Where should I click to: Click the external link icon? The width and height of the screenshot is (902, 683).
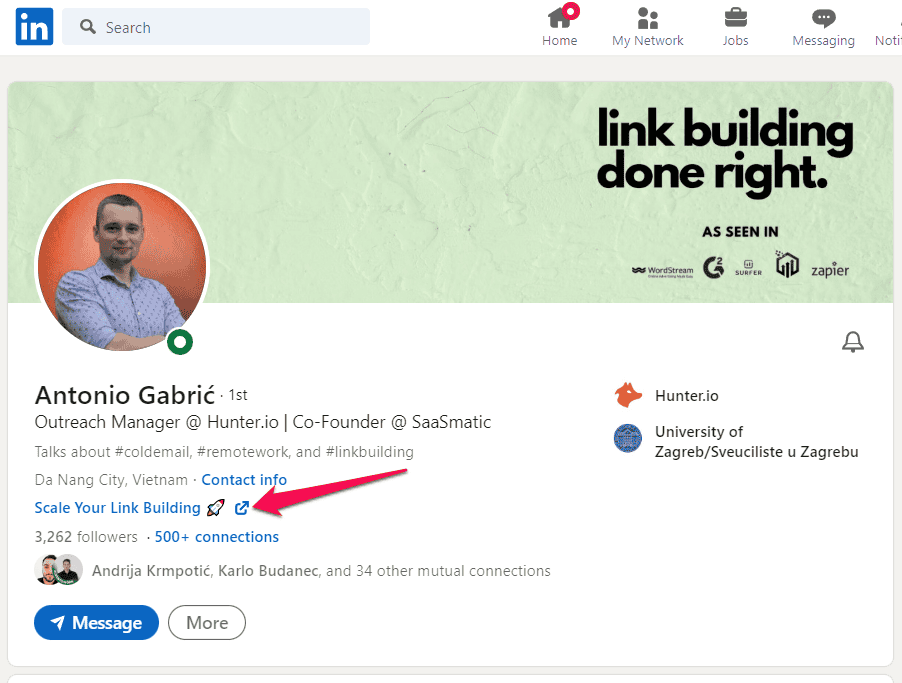tap(242, 508)
